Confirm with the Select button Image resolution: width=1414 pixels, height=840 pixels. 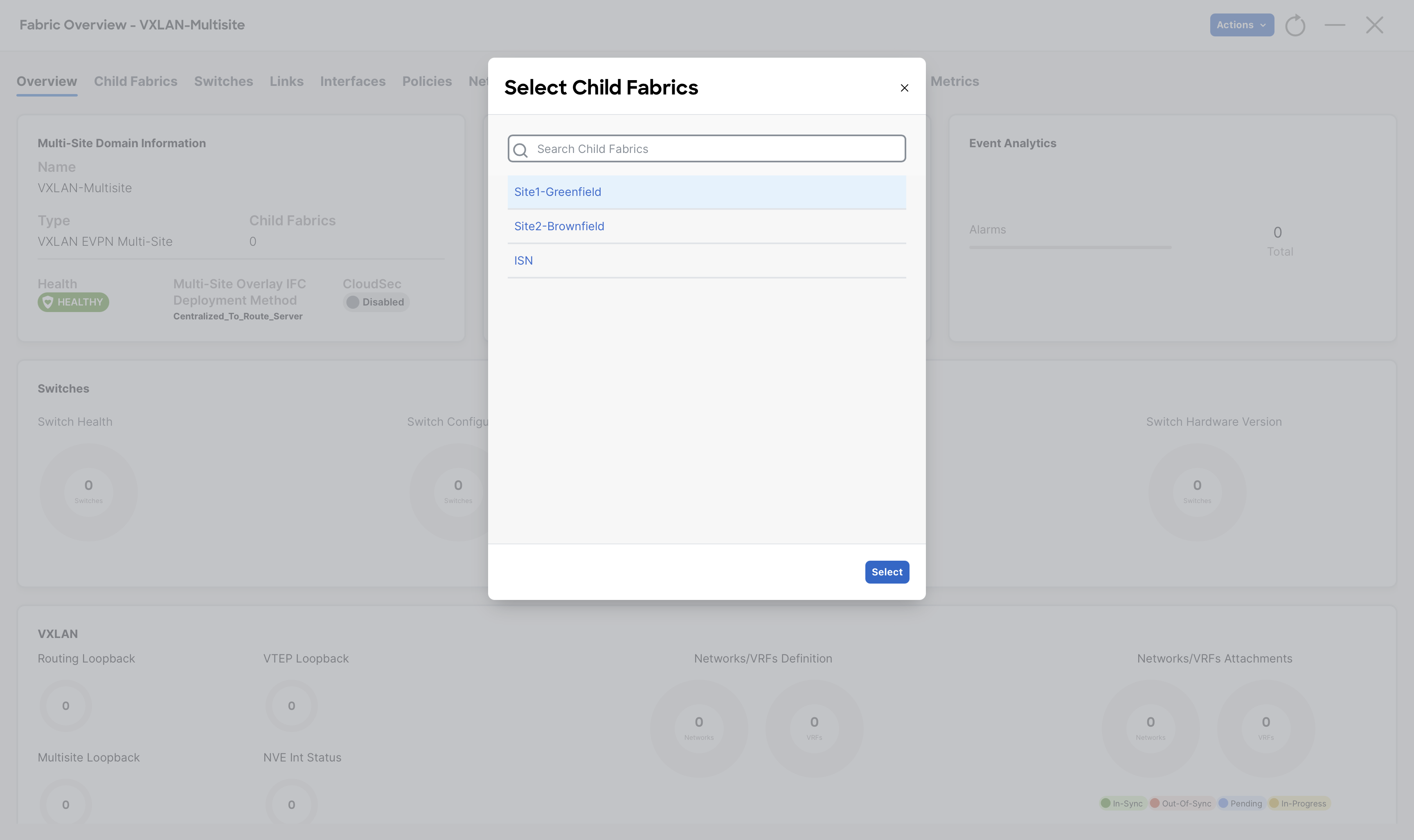887,572
